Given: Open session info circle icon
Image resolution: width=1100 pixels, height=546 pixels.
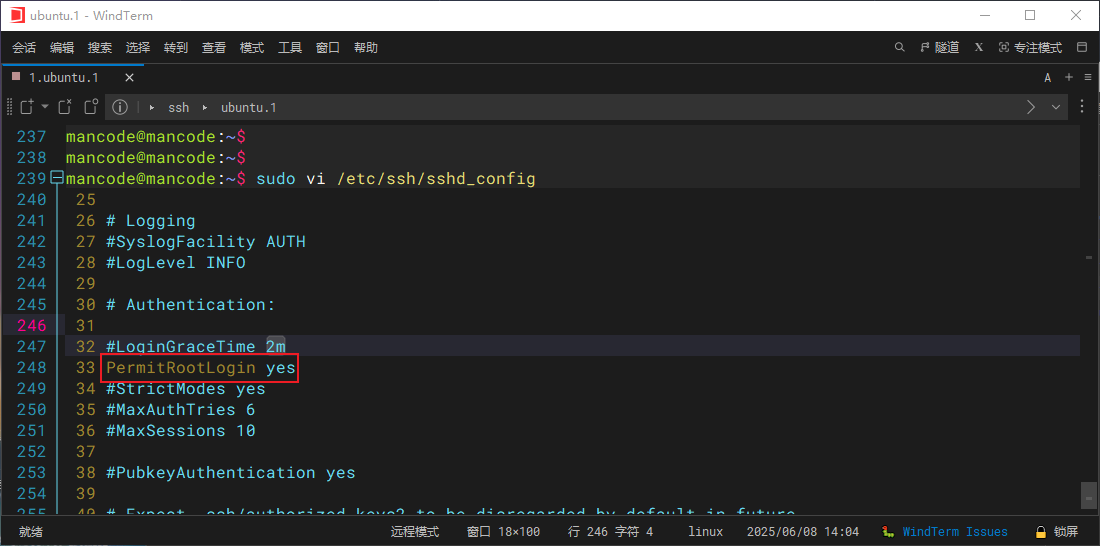Looking at the screenshot, I should (x=120, y=107).
